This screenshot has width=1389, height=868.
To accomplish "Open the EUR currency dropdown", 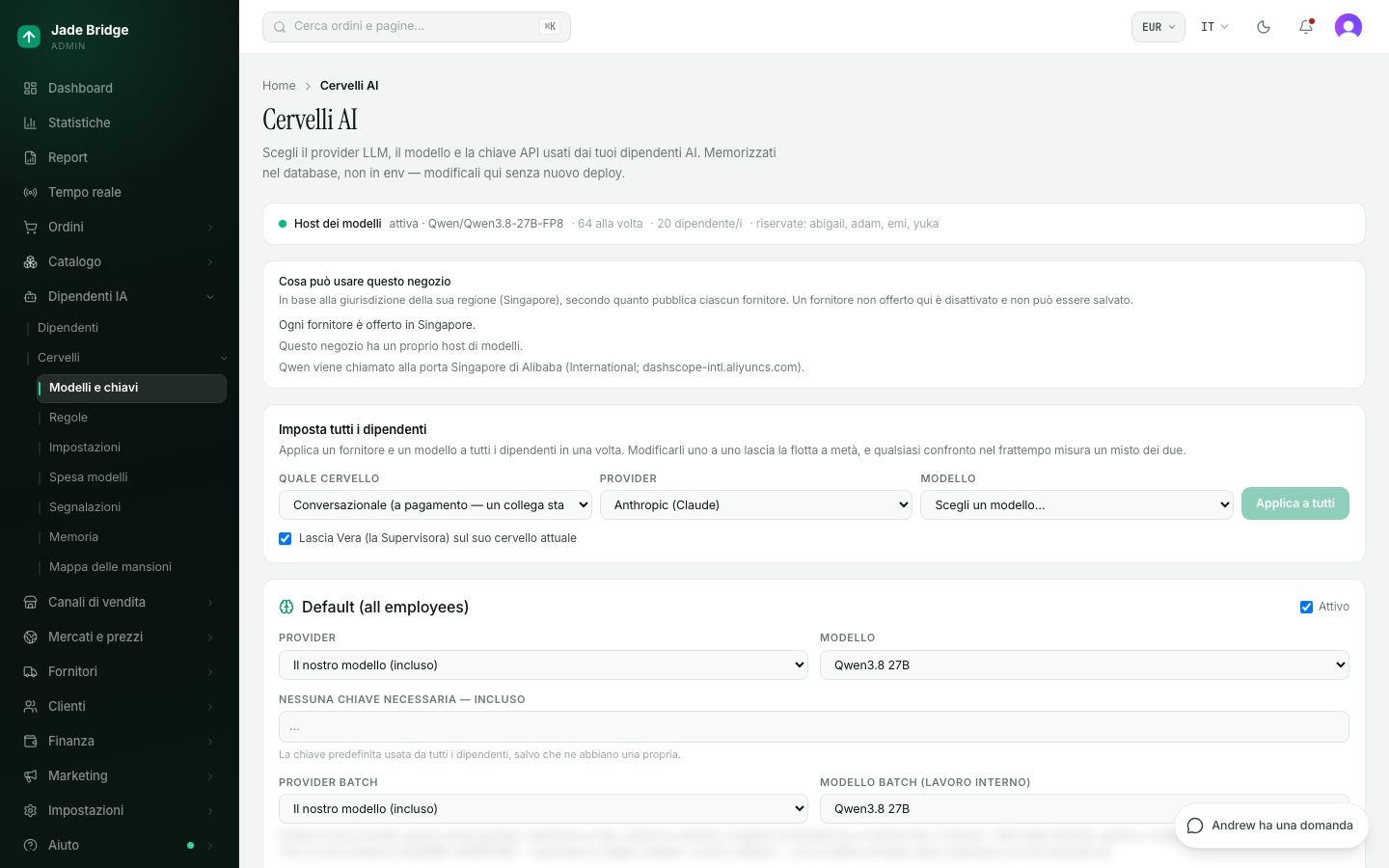I will pos(1157,27).
